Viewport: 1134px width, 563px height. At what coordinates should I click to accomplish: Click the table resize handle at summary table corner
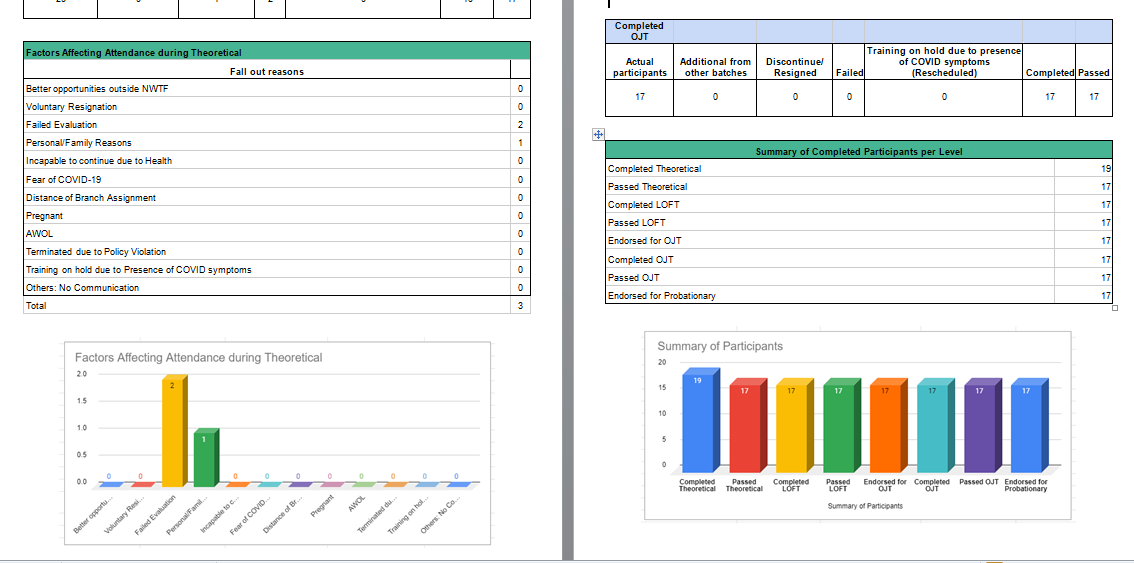click(1114, 308)
